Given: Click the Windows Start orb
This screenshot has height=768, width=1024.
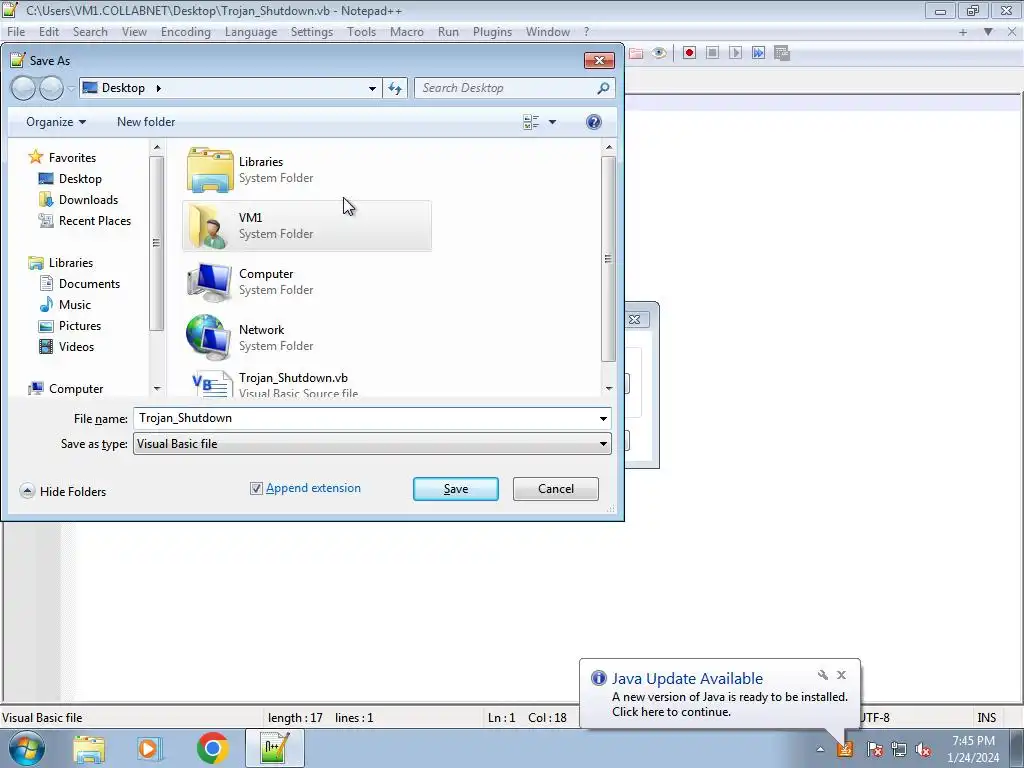Looking at the screenshot, I should pos(26,748).
